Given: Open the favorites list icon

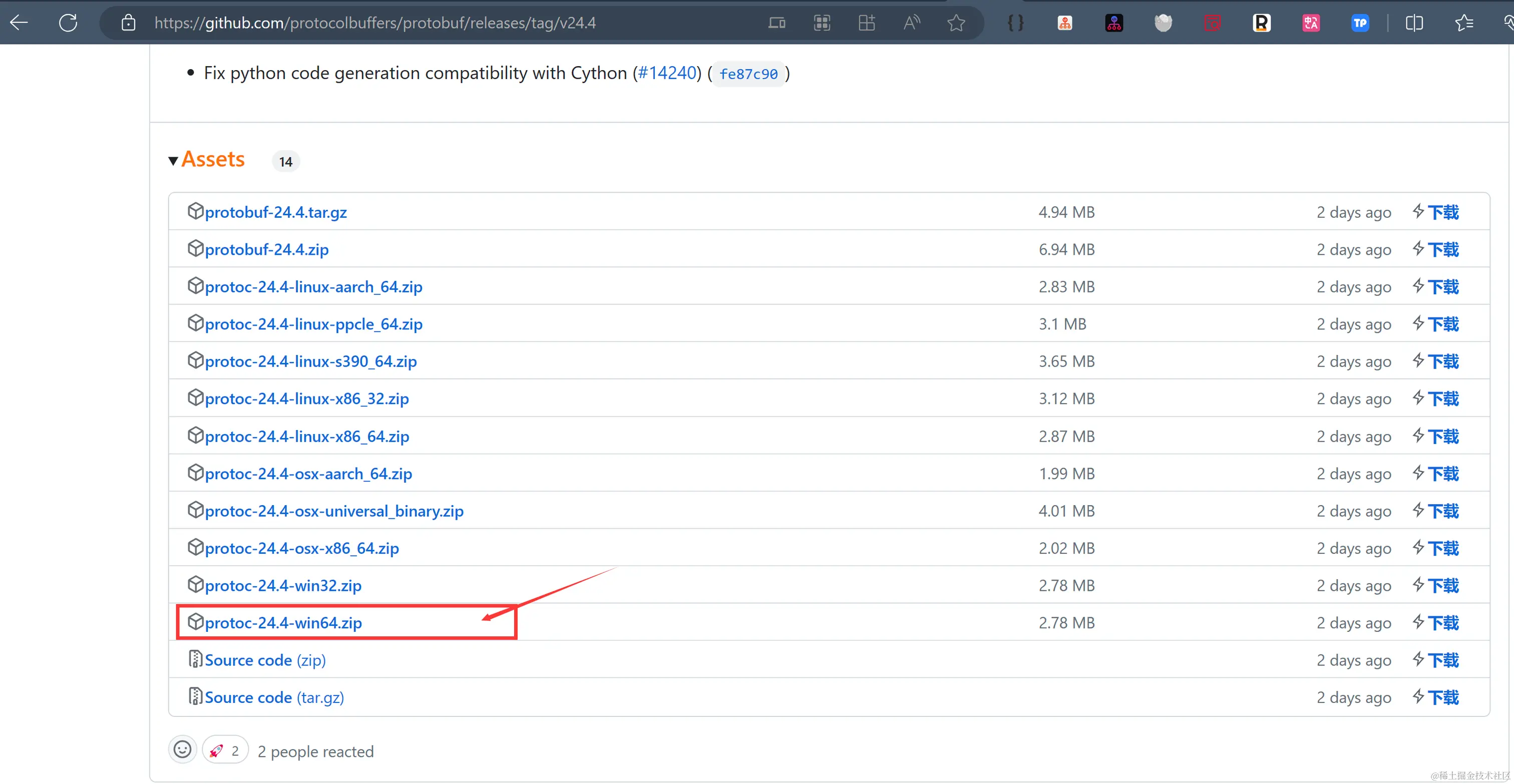Looking at the screenshot, I should coord(1463,23).
